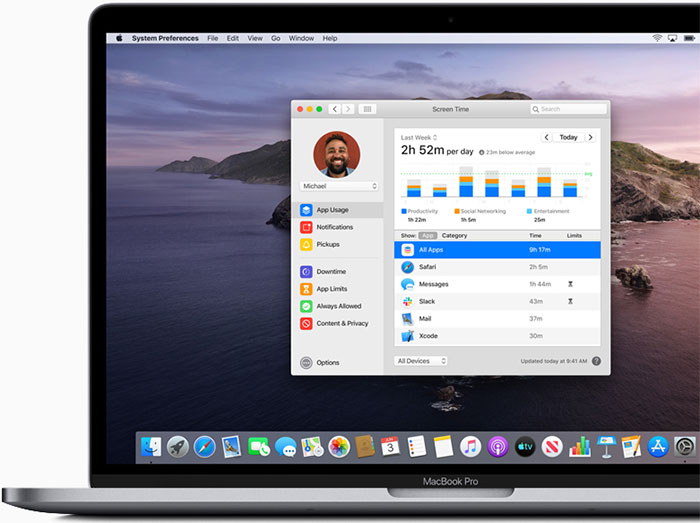Click the Search field in Screen Time
The width and height of the screenshot is (700, 523).
[x=568, y=109]
